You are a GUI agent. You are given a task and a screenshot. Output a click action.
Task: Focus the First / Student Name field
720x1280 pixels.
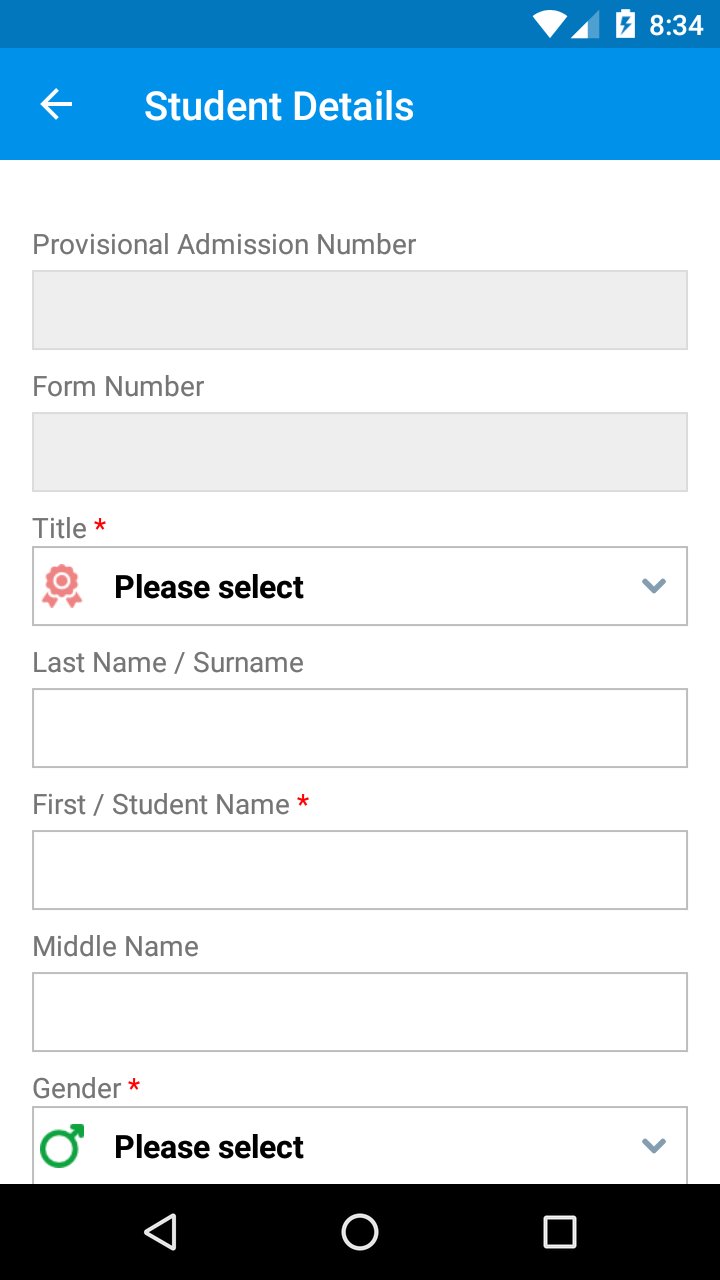(360, 870)
